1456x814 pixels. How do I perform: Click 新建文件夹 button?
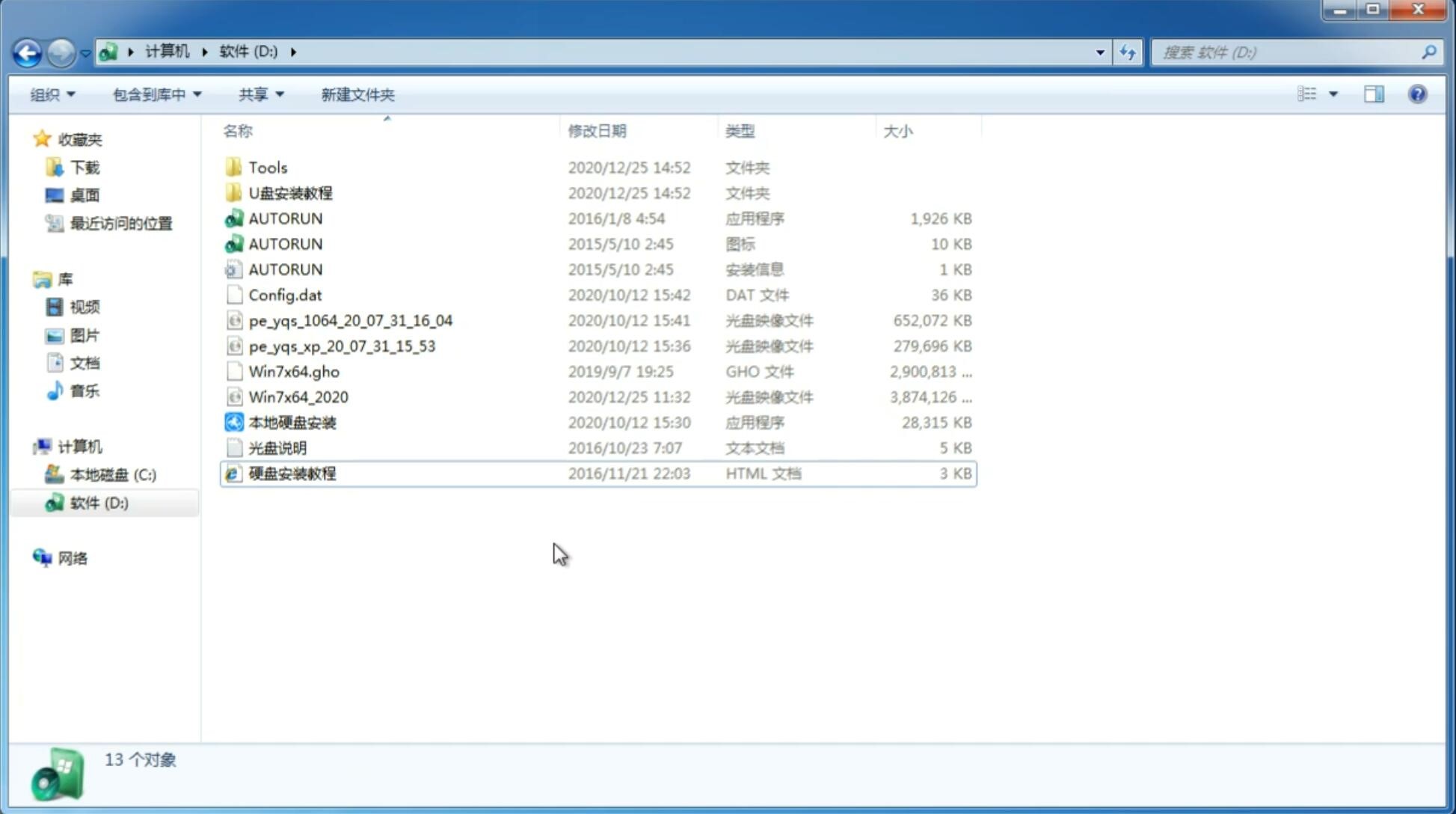tap(357, 94)
